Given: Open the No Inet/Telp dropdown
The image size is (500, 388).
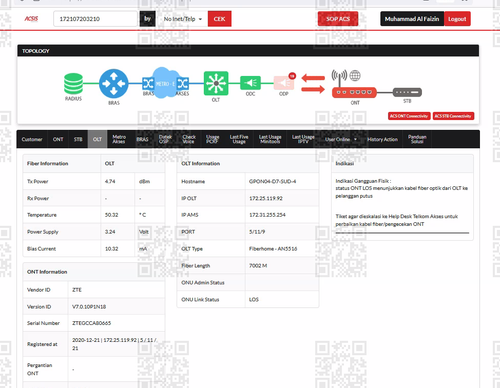Looking at the screenshot, I should point(183,19).
